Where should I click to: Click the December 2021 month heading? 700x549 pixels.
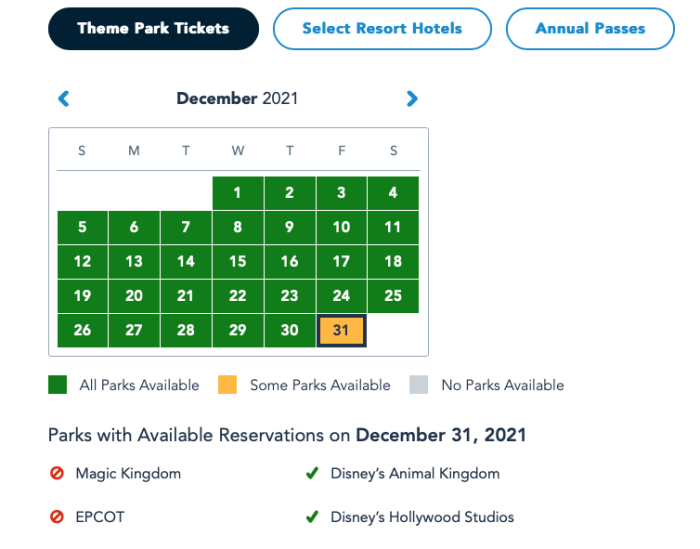pos(237,99)
